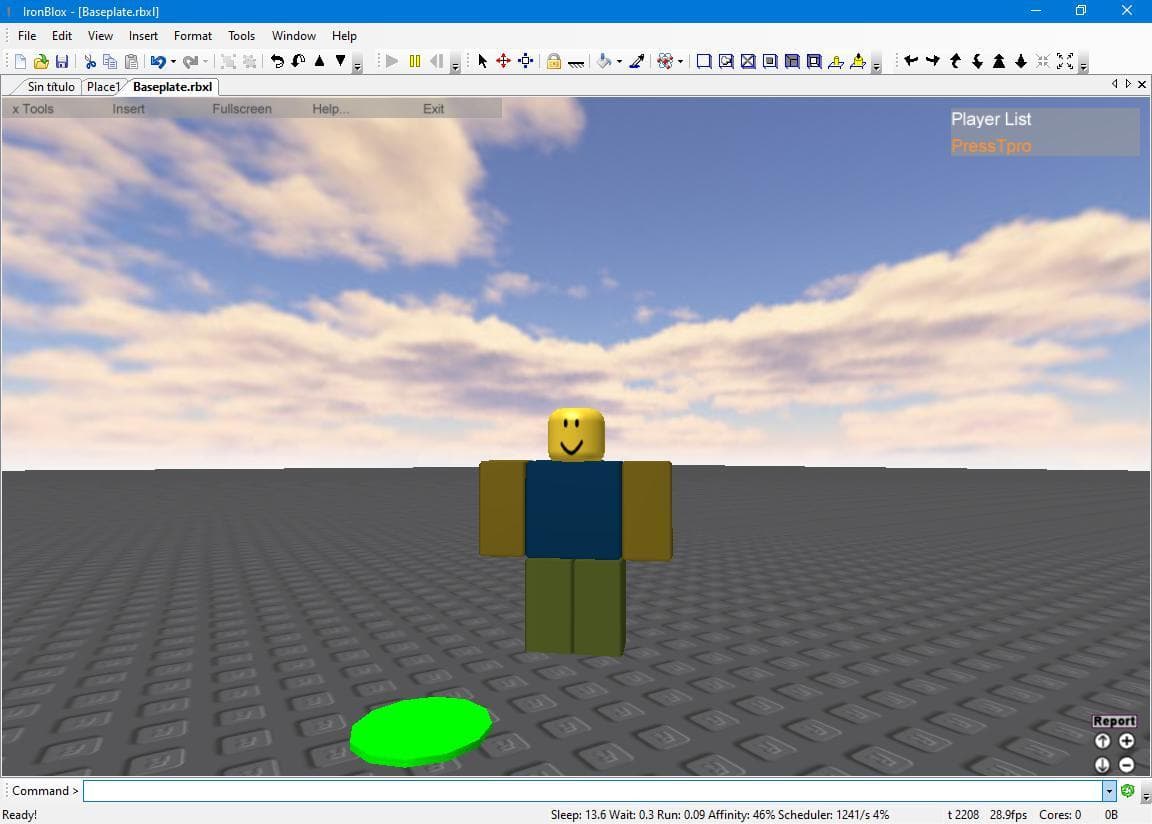
Task: Create a new file with New icon
Action: (x=21, y=62)
